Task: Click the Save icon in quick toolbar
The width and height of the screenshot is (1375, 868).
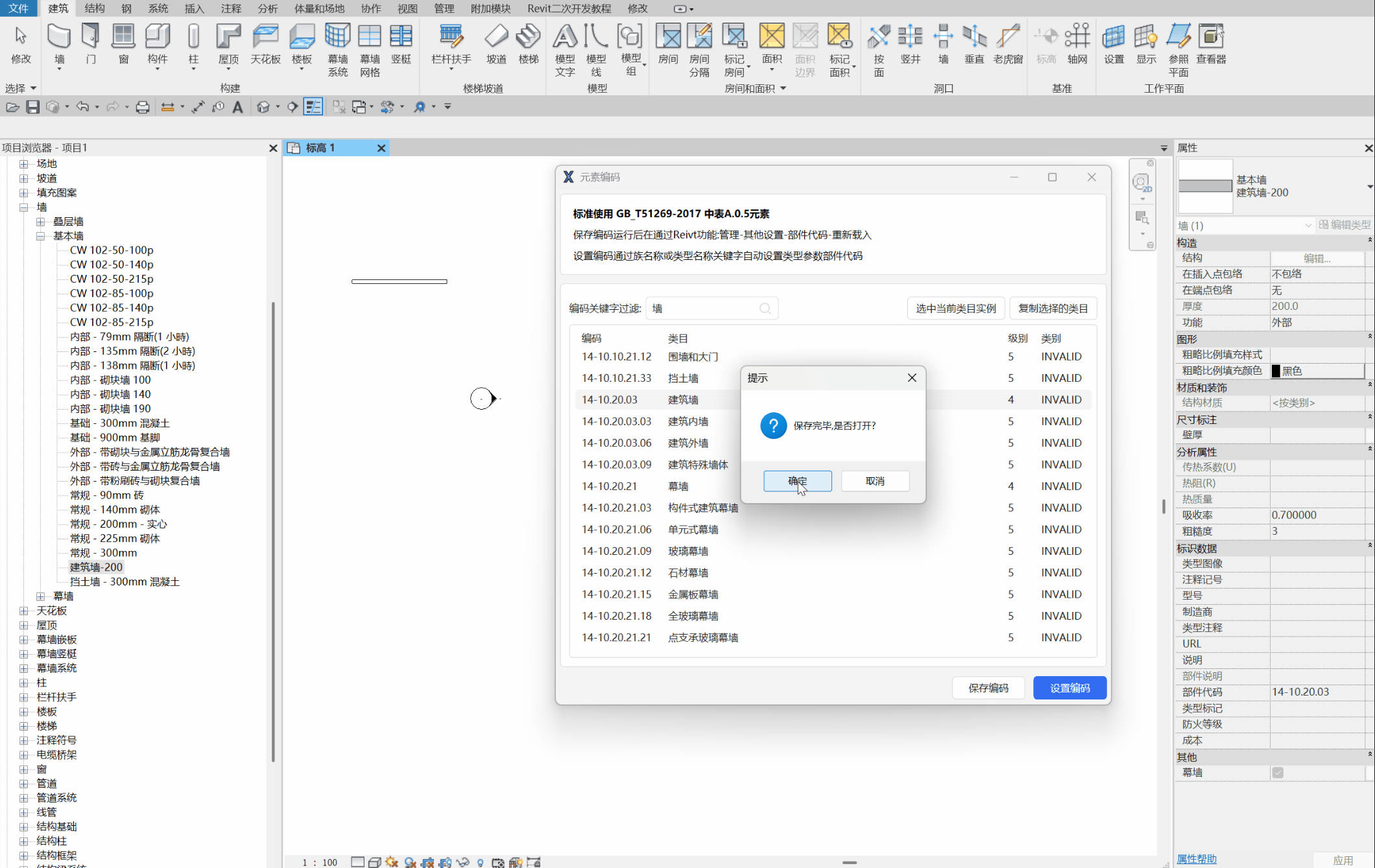Action: pos(32,107)
